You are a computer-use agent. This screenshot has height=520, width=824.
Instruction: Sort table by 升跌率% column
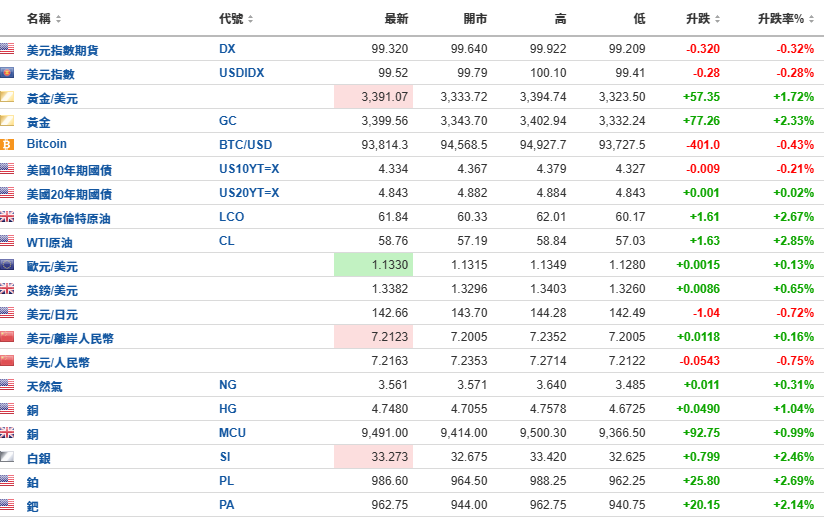point(786,19)
